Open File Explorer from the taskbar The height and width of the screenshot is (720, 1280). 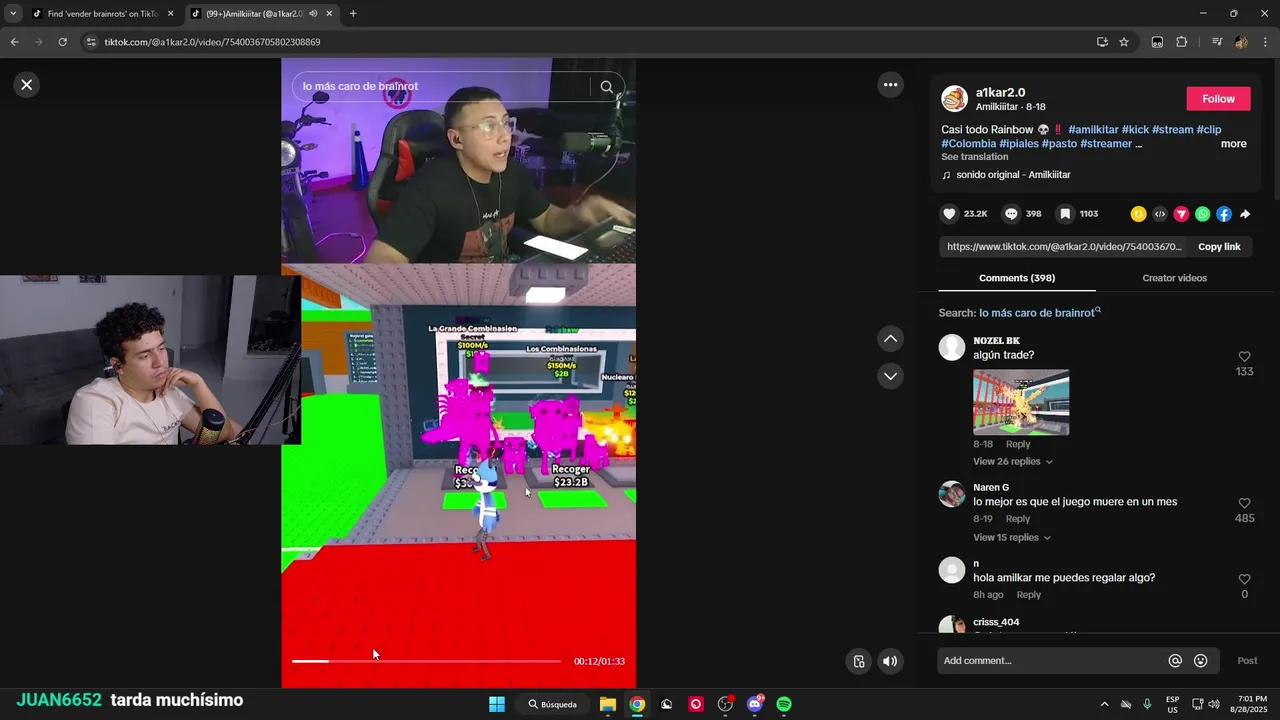point(607,704)
